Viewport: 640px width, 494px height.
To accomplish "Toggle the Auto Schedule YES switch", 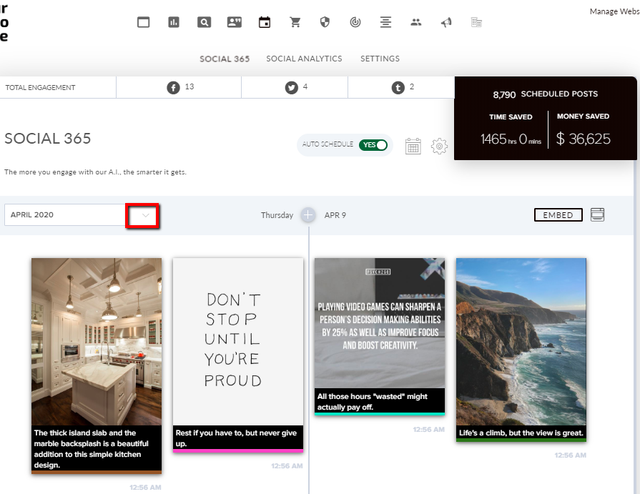I will coord(373,145).
